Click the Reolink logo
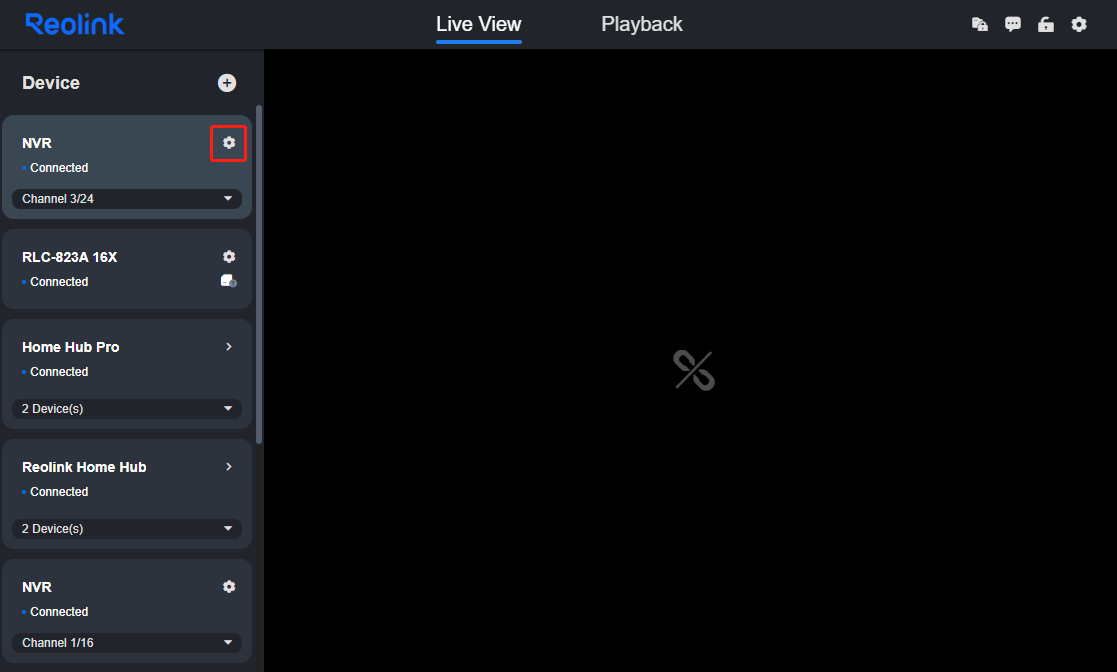Viewport: 1117px width, 672px height. [75, 24]
